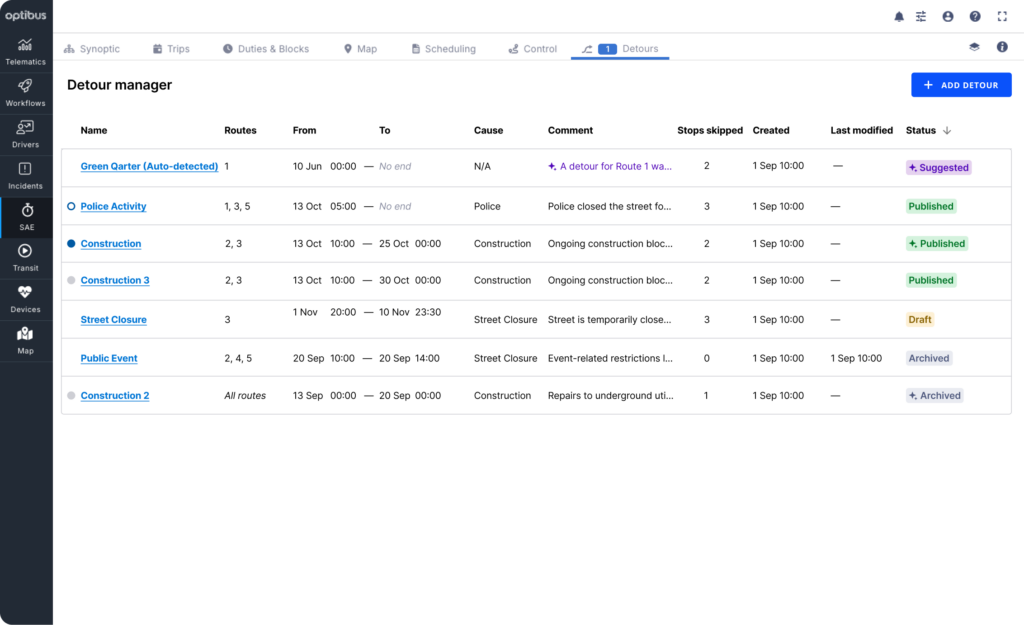Select the SAE sidebar item
1024x625 pixels.
[26, 217]
